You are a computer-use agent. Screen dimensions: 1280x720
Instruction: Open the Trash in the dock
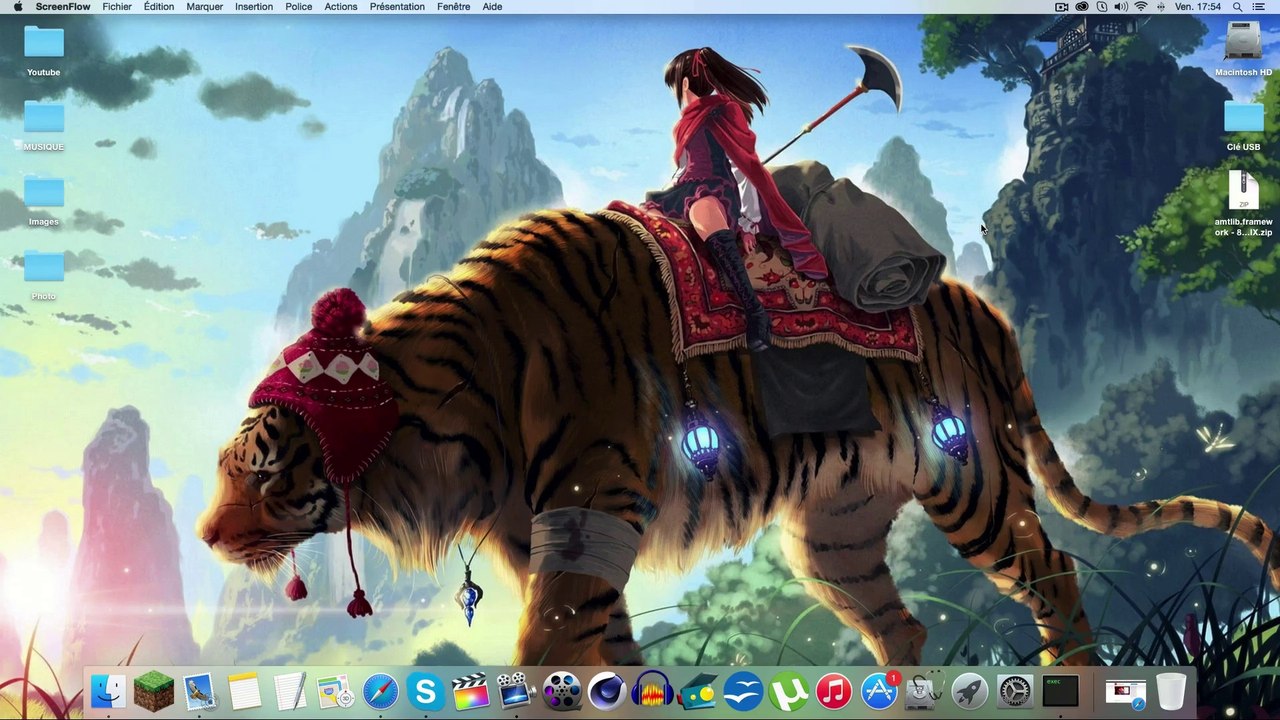pyautogui.click(x=1171, y=691)
